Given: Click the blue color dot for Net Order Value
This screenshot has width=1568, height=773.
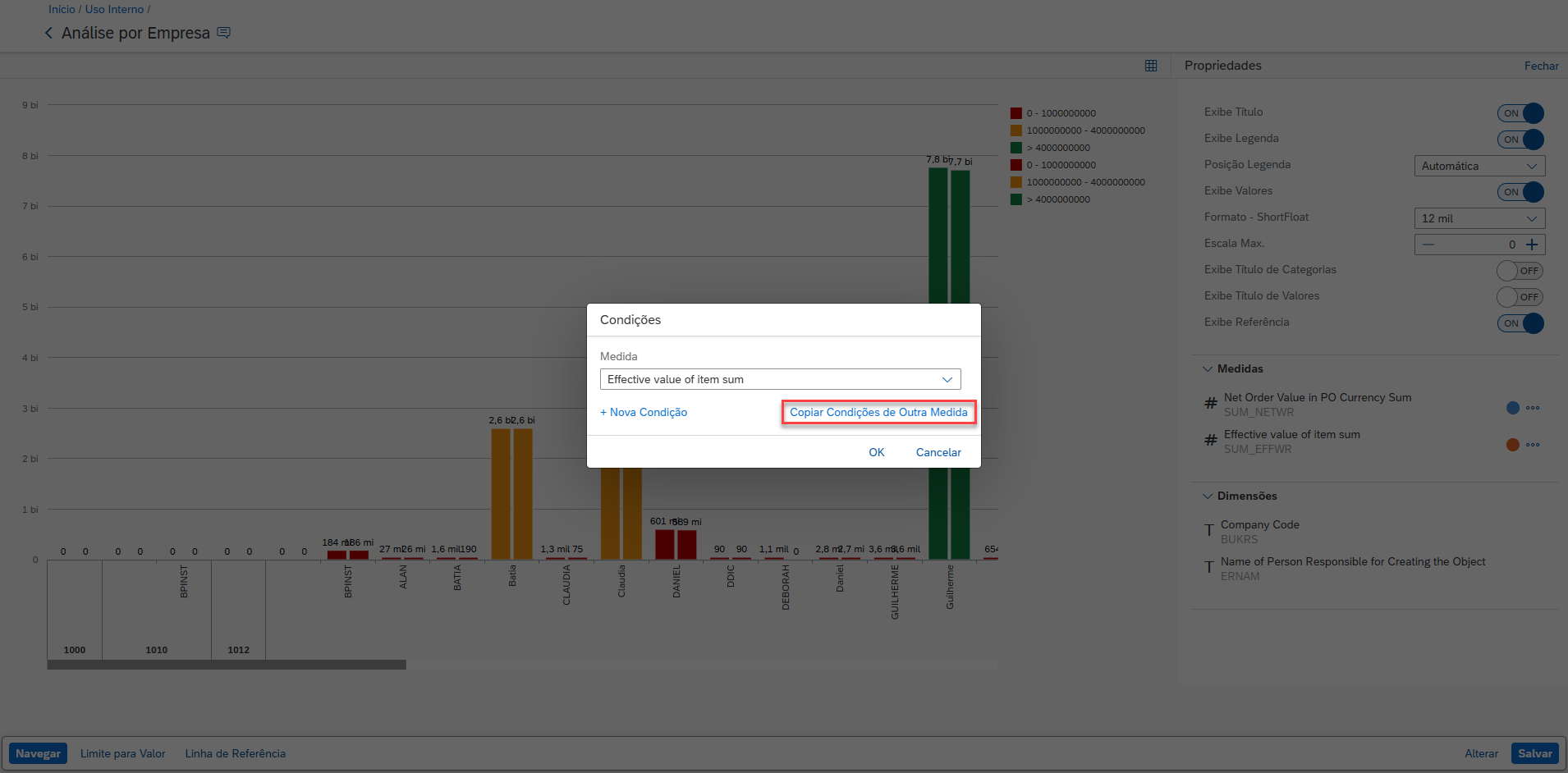Looking at the screenshot, I should pos(1513,408).
